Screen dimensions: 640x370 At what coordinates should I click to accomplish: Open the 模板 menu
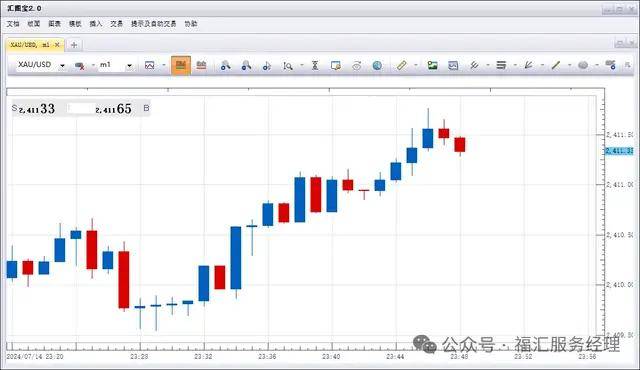pos(75,24)
